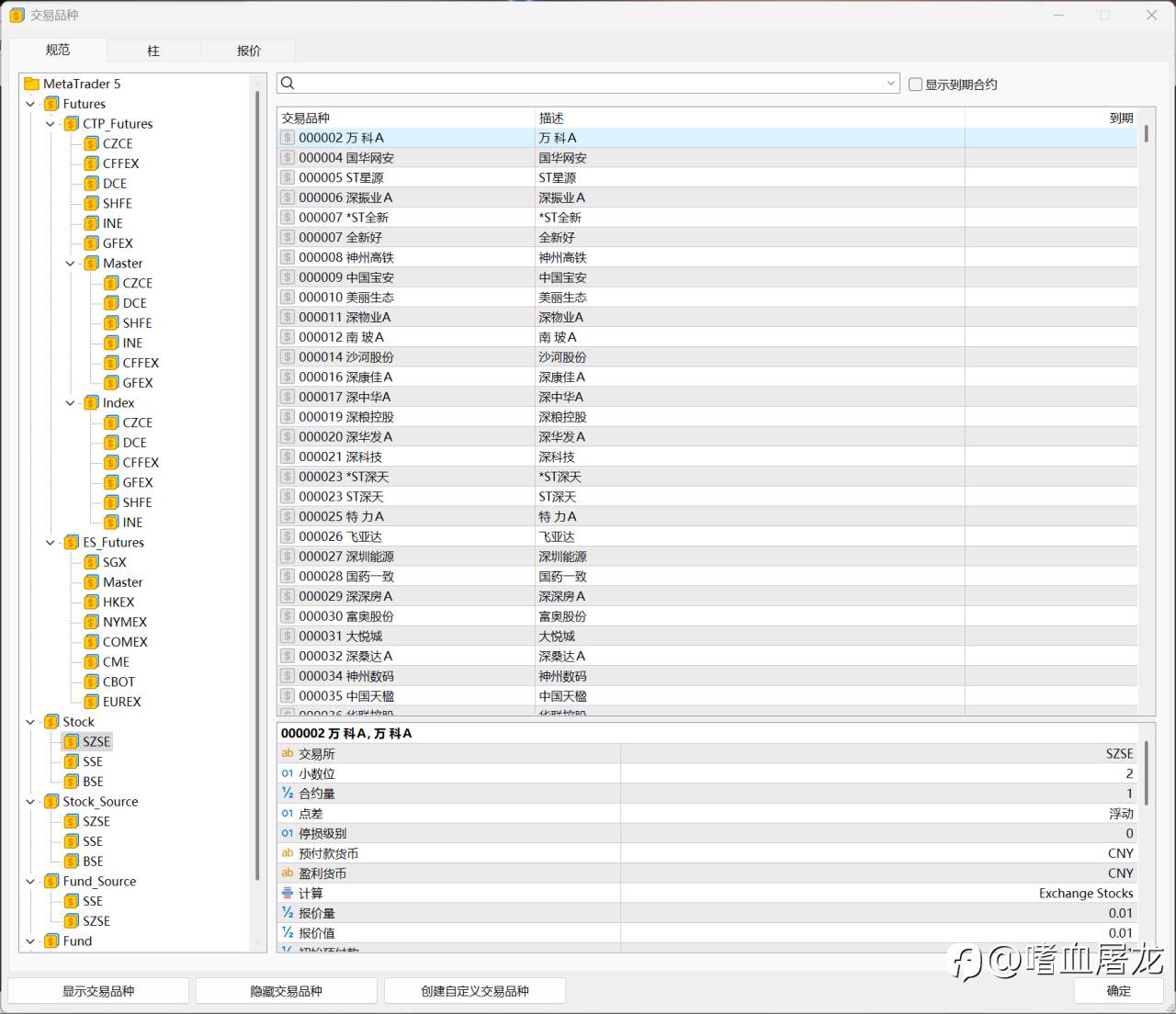Image resolution: width=1176 pixels, height=1014 pixels.
Task: Select row 000012 南玻A
Action: [707, 337]
